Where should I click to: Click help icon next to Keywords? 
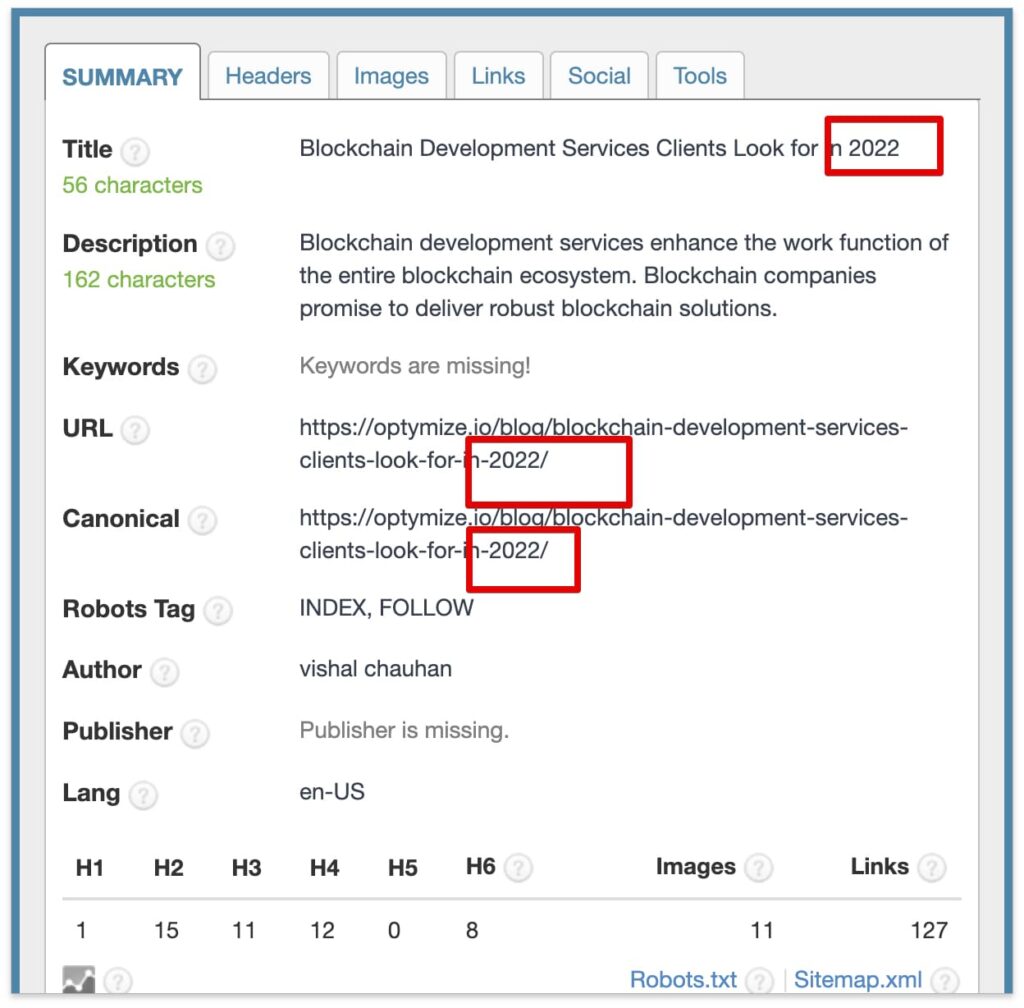[x=202, y=369]
